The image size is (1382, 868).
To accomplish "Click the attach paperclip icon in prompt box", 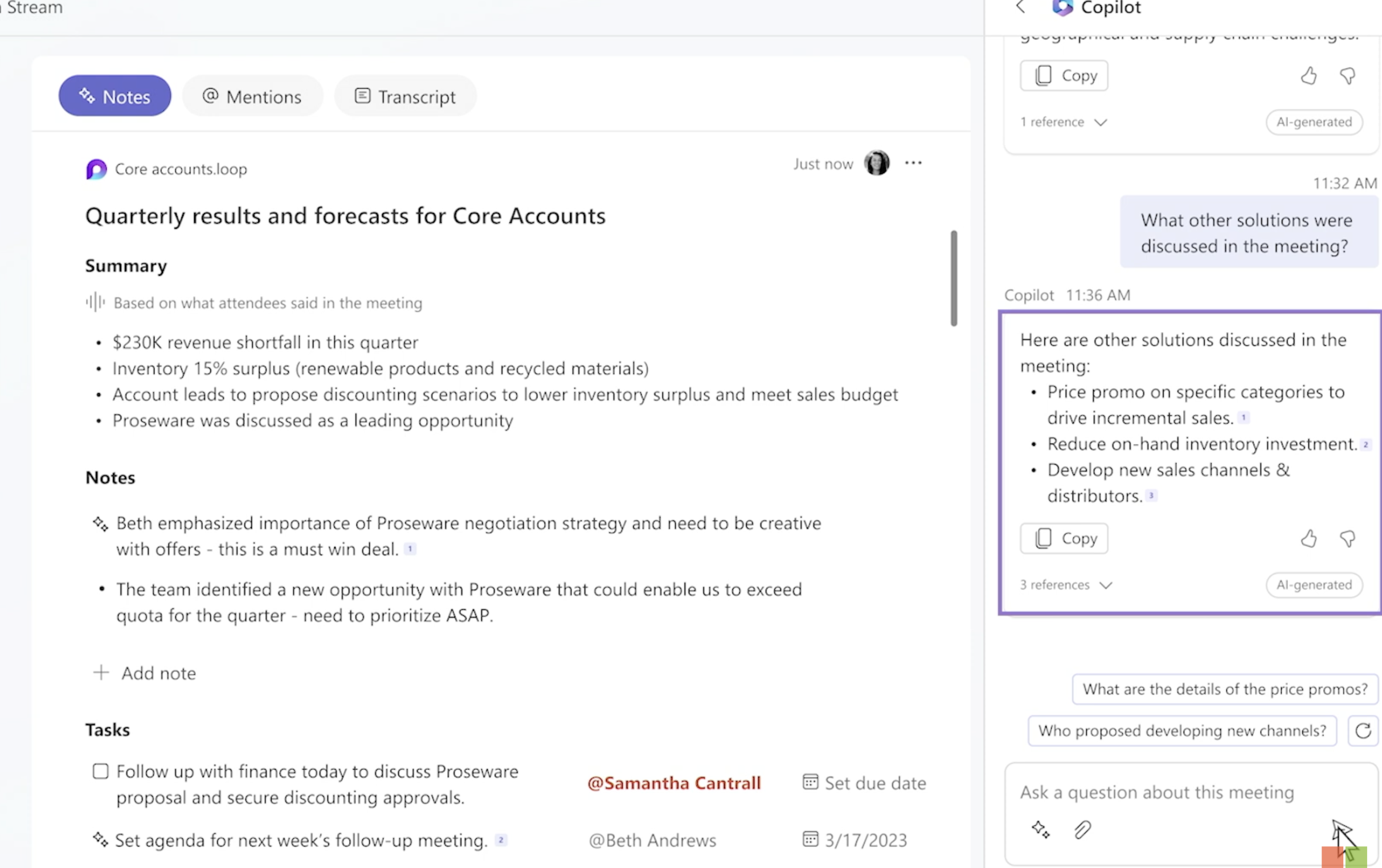I will [x=1082, y=830].
